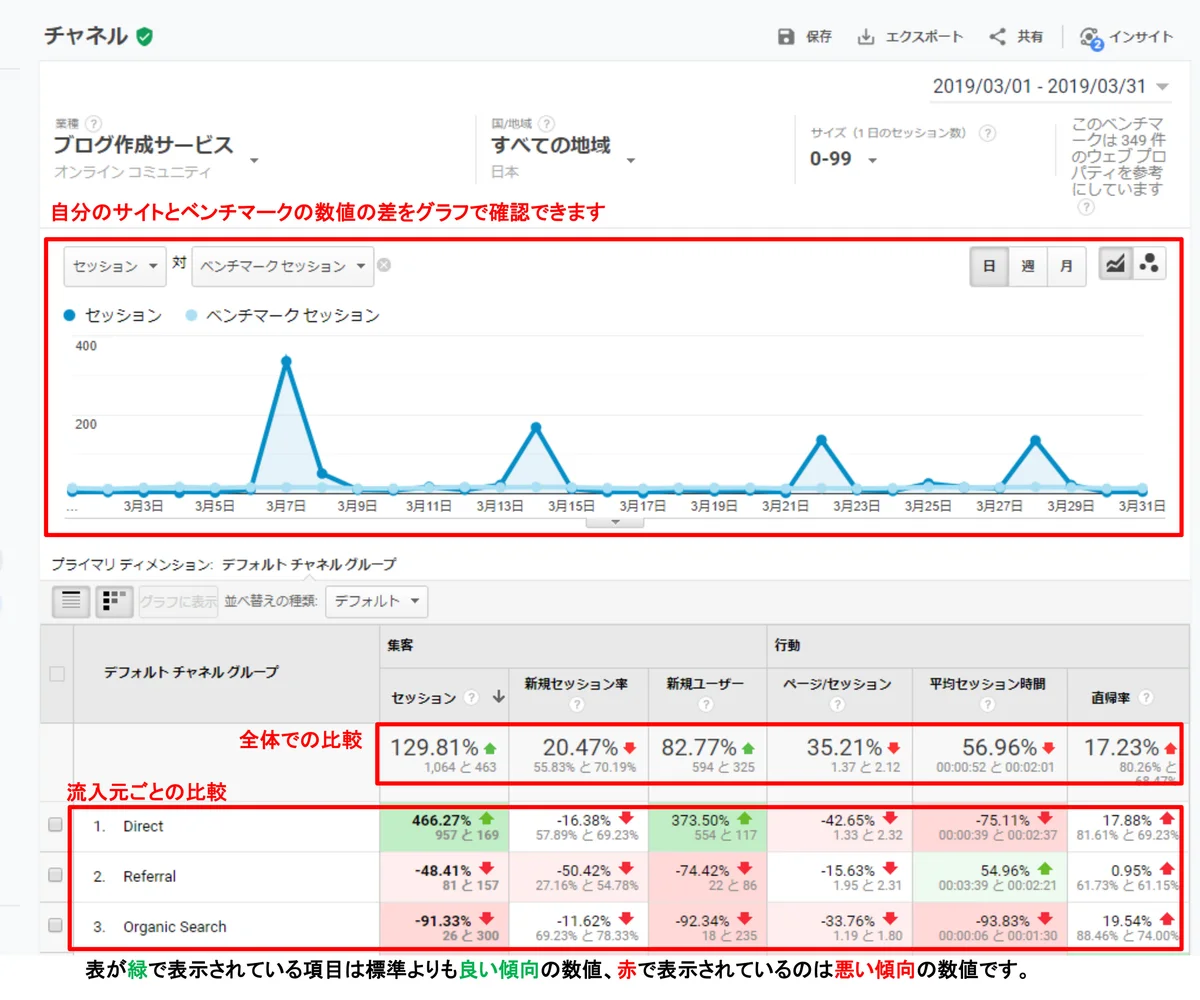
Task: Check the Organic Search row checkbox
Action: tap(56, 925)
